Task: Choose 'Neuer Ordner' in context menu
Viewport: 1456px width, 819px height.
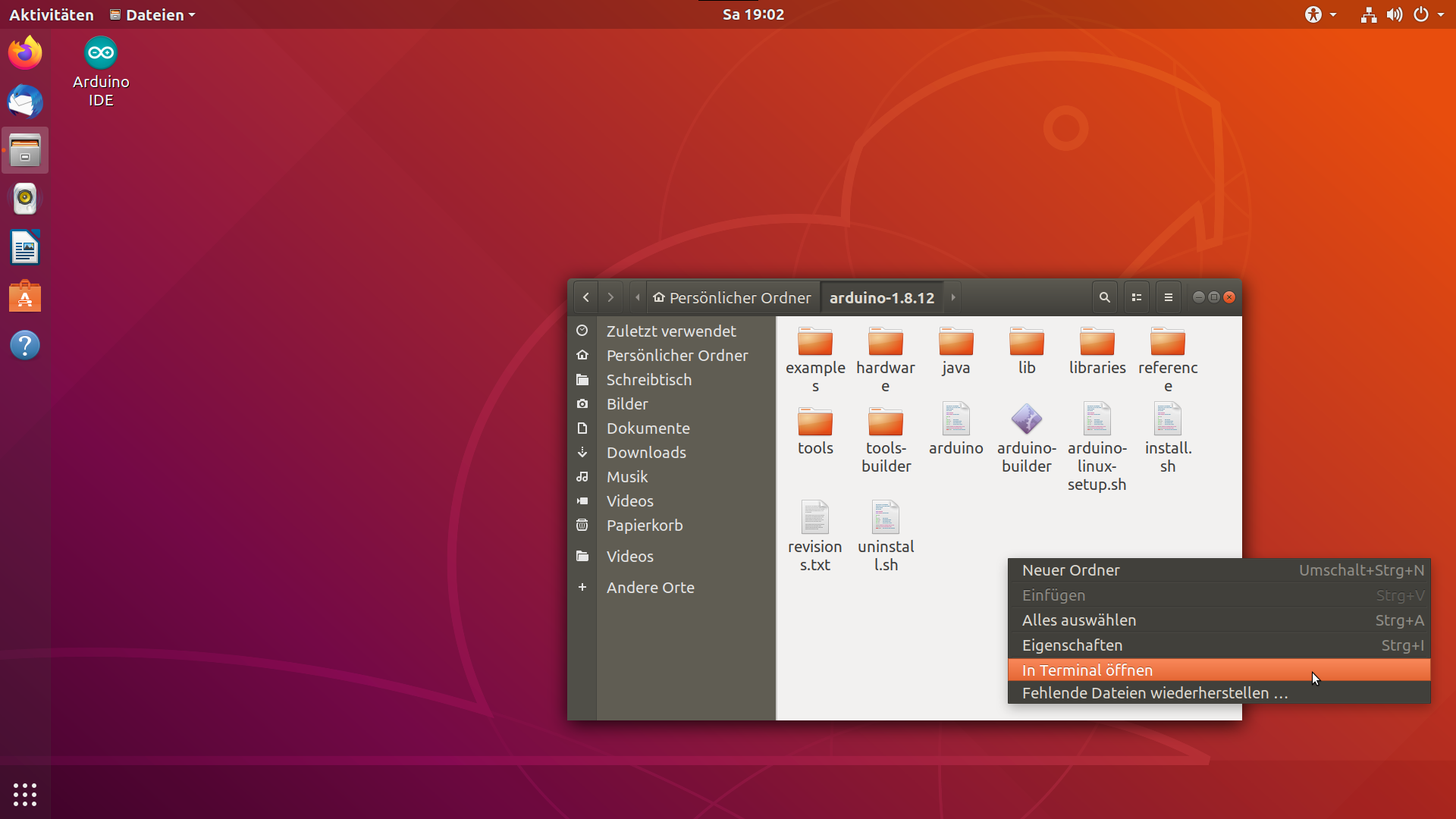Action: coord(1219,570)
